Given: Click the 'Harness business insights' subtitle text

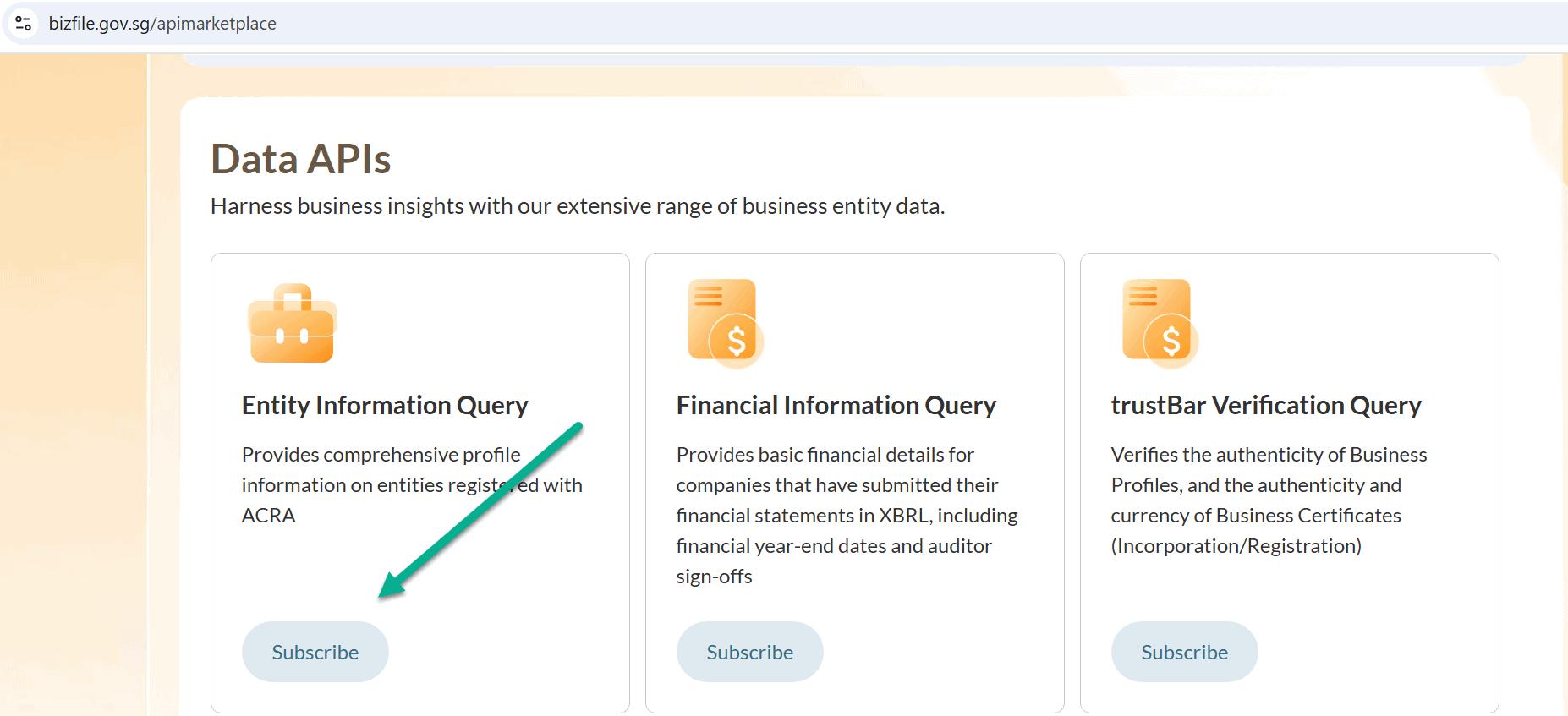Looking at the screenshot, I should coord(578,206).
